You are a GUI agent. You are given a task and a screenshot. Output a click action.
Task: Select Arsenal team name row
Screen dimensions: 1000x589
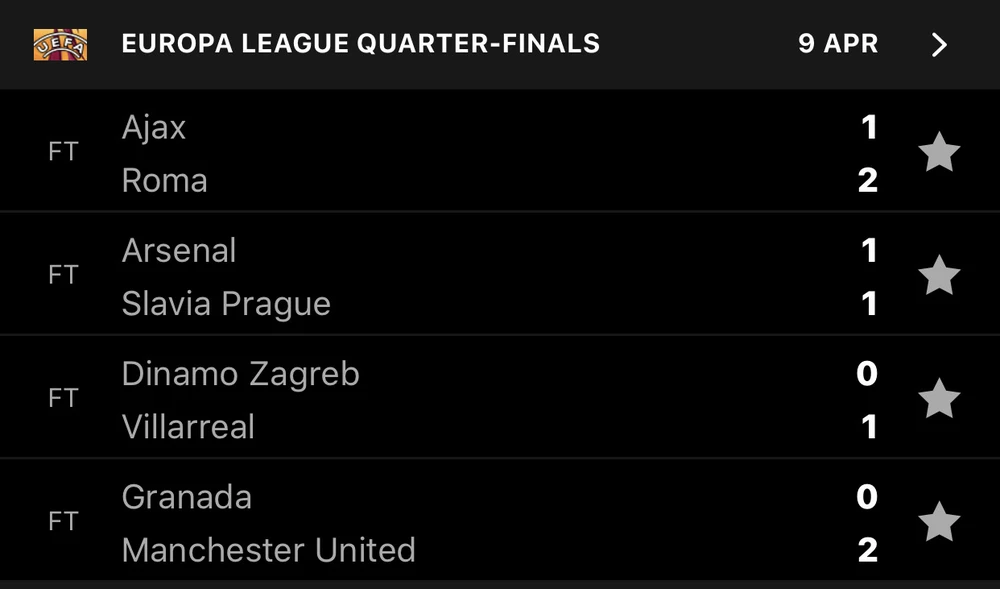click(179, 250)
